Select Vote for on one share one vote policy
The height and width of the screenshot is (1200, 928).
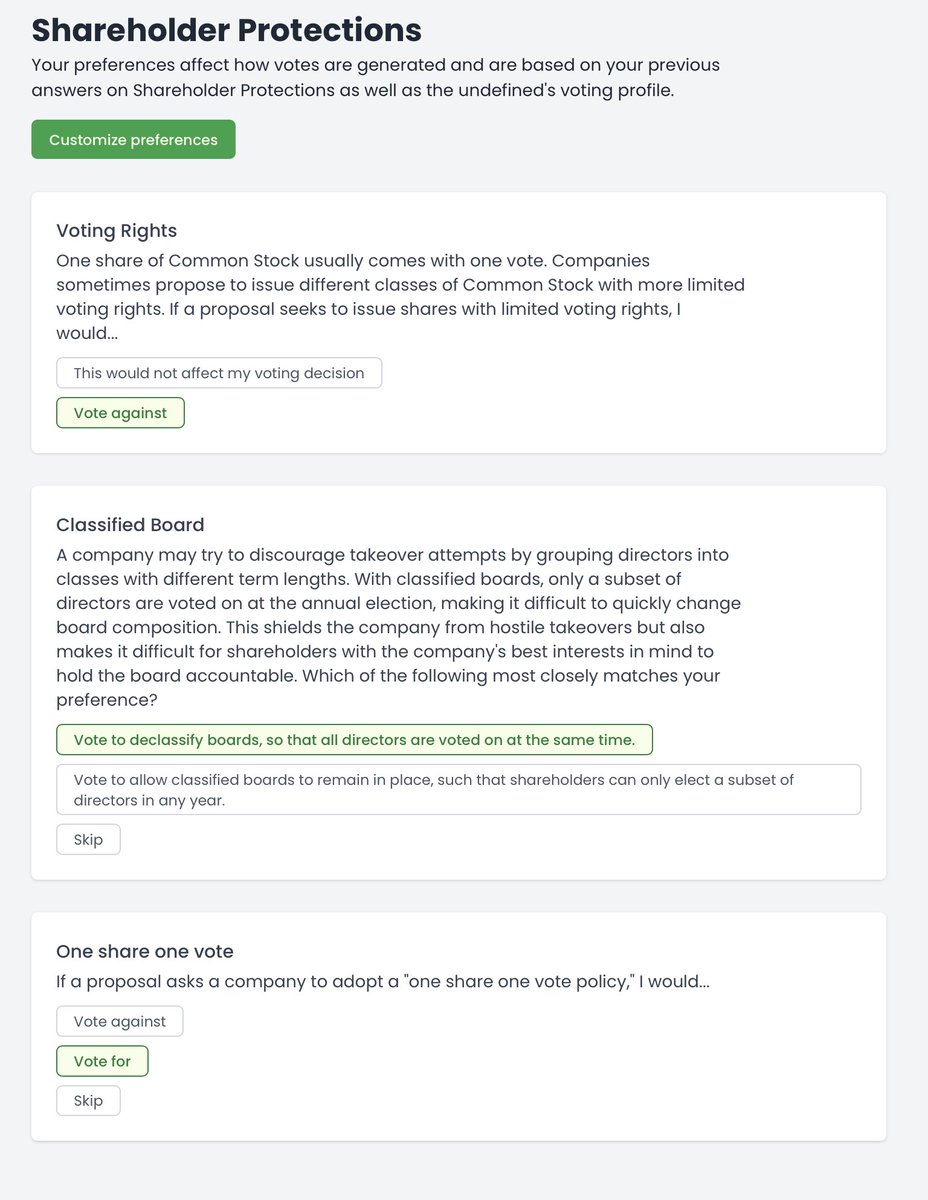point(102,1061)
